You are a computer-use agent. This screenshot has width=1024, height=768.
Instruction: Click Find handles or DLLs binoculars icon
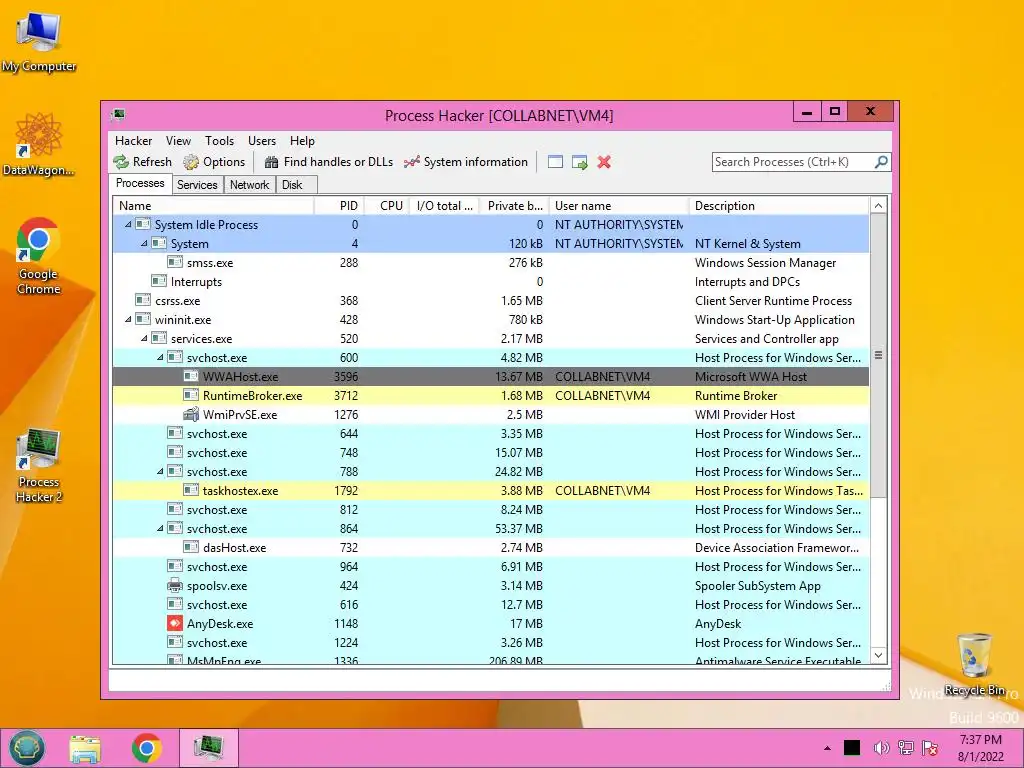point(272,162)
